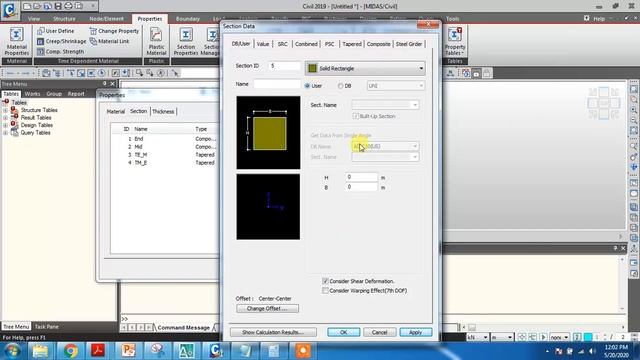Click the Change Property command
Screen dimensions: 640x360
[x=114, y=31]
